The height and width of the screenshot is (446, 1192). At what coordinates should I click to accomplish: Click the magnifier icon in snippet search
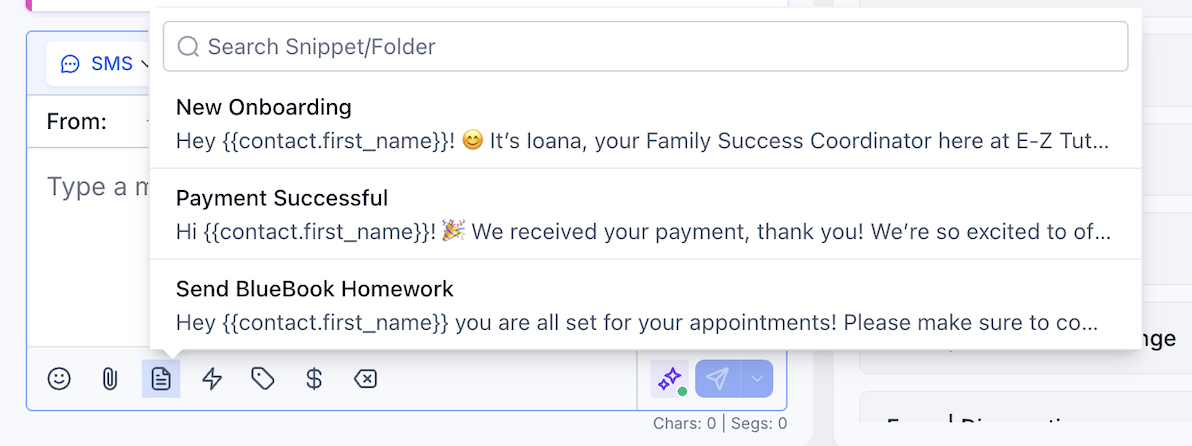tap(188, 46)
